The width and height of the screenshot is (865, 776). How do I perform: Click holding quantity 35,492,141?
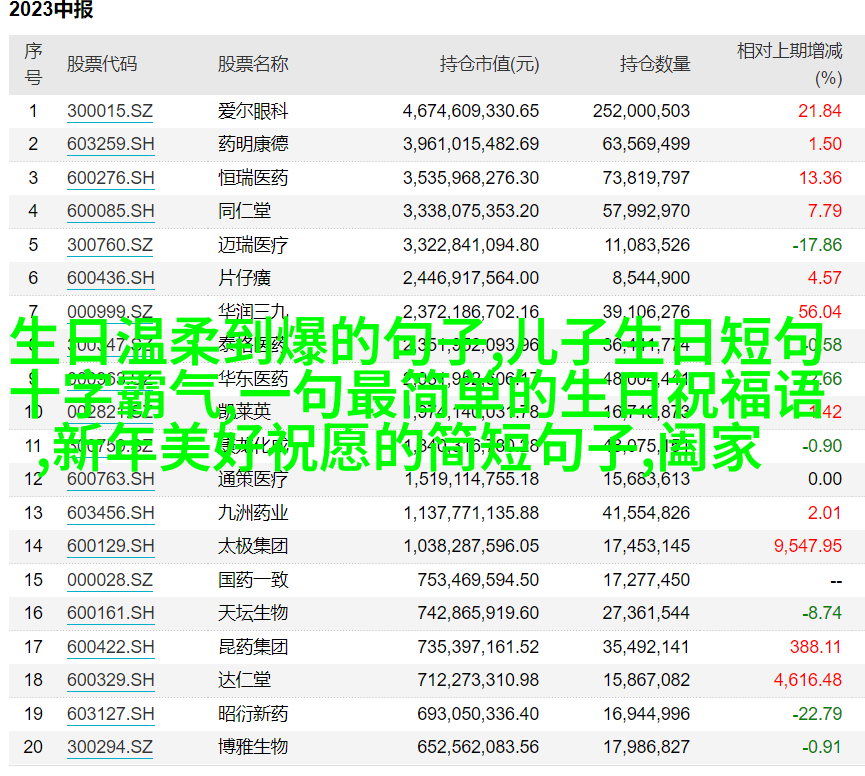[x=646, y=647]
